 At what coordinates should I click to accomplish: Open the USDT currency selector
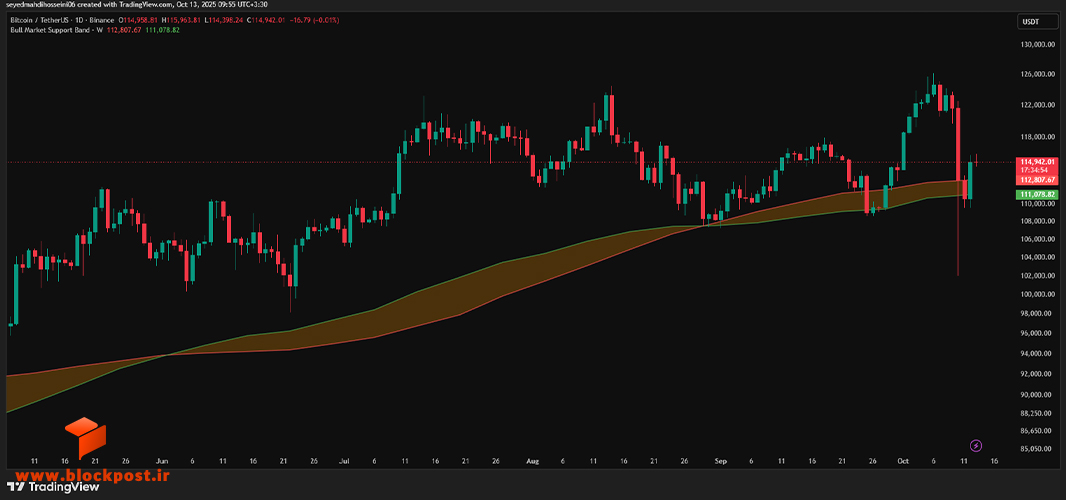pyautogui.click(x=1030, y=22)
